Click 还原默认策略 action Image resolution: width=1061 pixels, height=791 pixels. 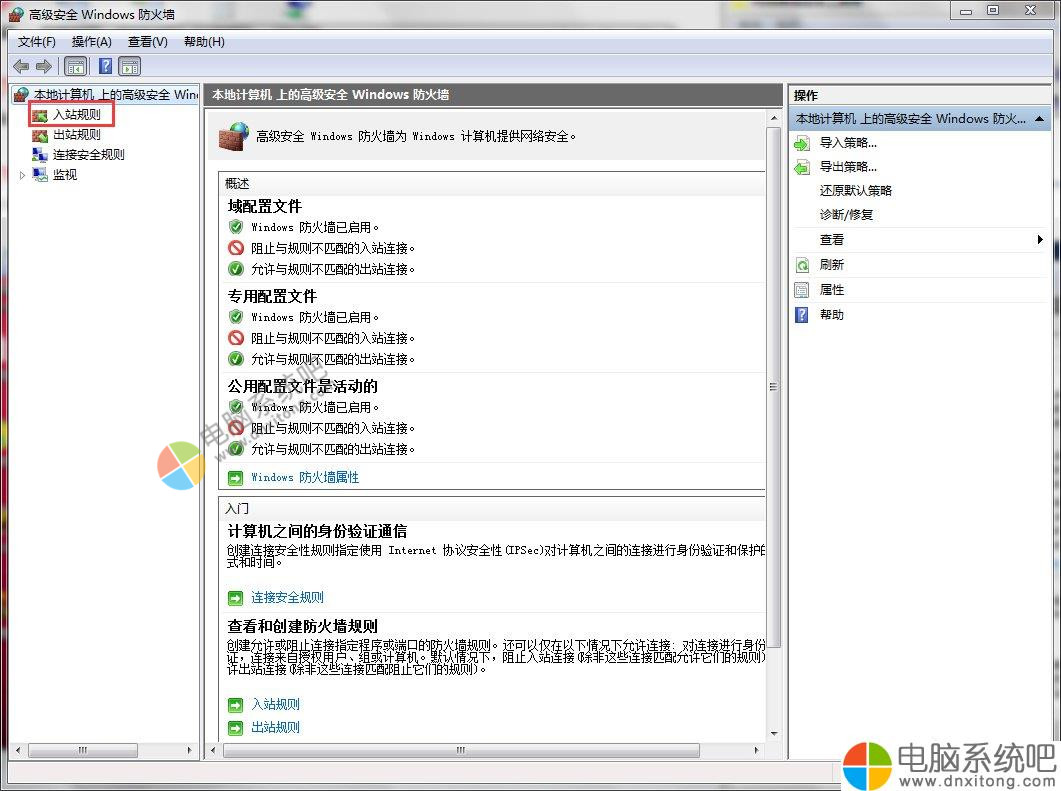855,191
